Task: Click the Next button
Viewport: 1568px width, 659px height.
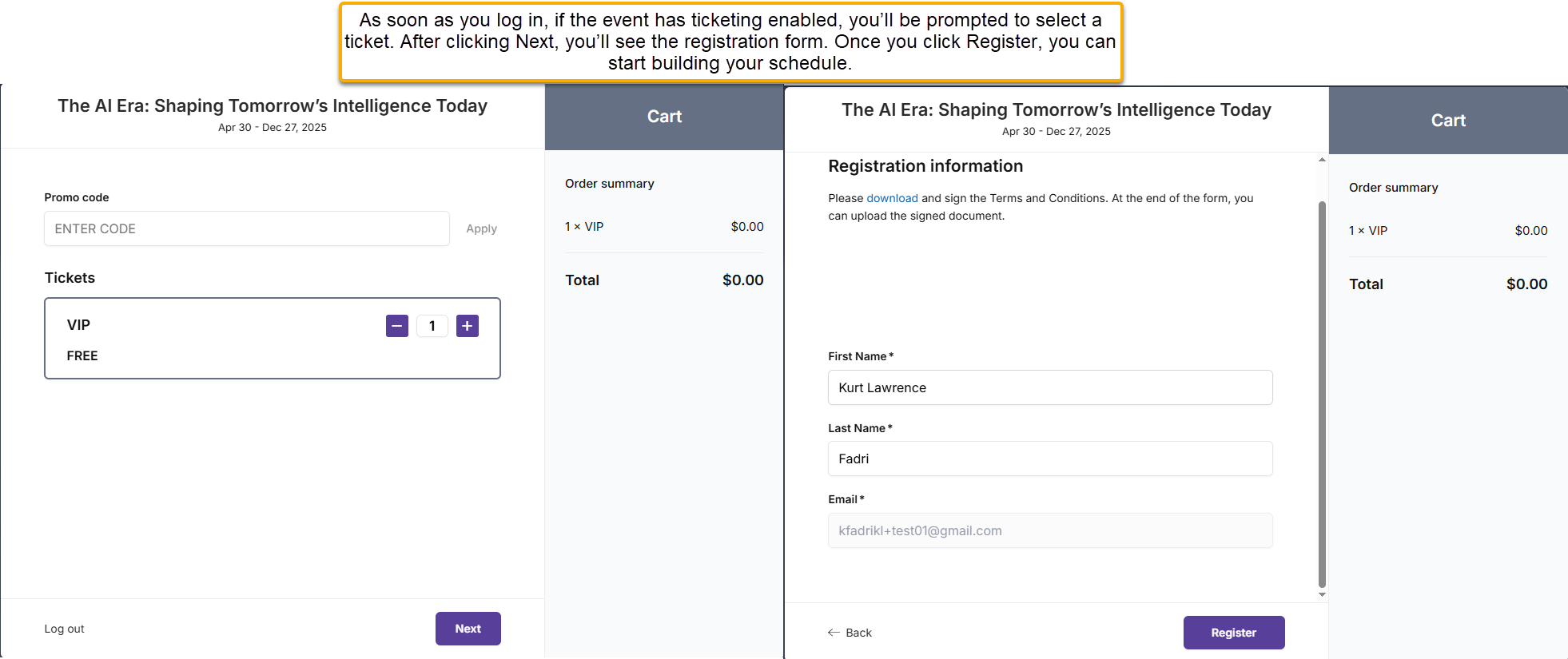Action: click(468, 629)
